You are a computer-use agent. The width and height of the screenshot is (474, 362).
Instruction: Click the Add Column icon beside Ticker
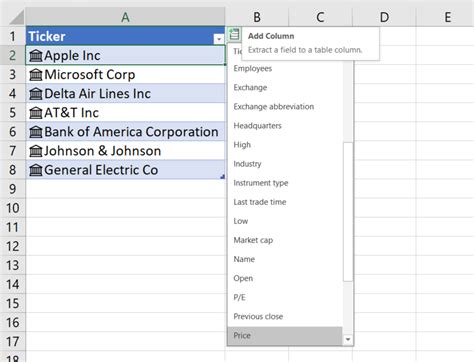coord(234,35)
